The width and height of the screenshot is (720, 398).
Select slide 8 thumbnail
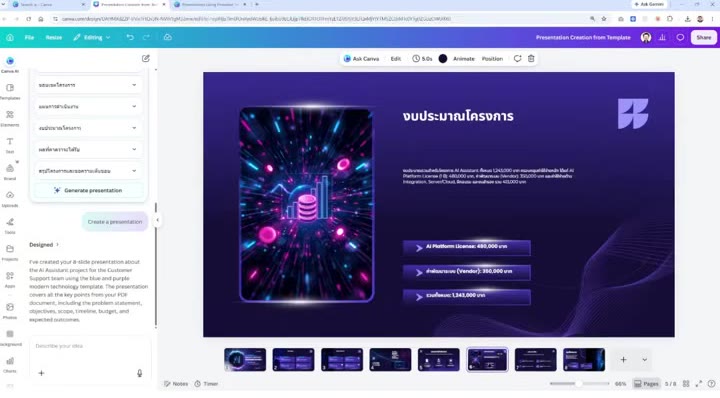[584, 359]
